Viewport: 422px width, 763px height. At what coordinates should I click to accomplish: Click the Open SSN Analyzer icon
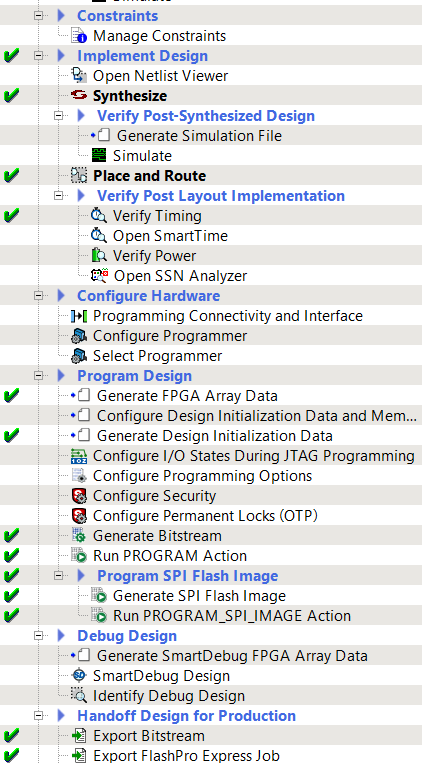(x=99, y=275)
